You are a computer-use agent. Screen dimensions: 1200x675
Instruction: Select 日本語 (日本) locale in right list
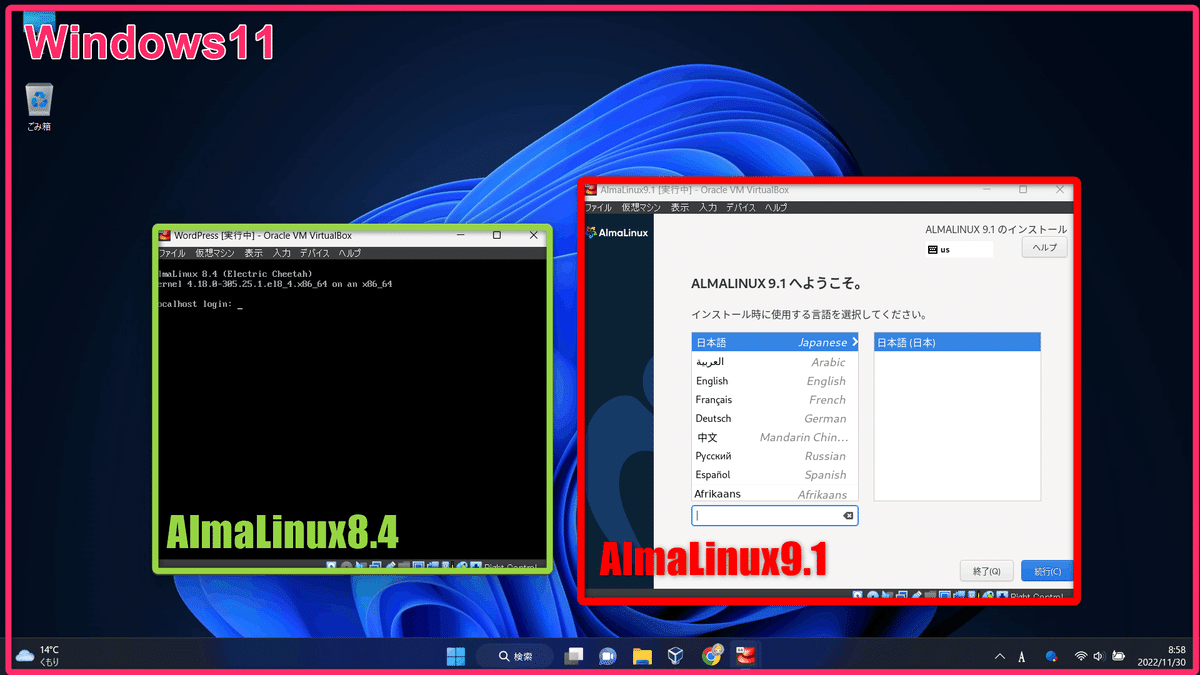tap(957, 343)
